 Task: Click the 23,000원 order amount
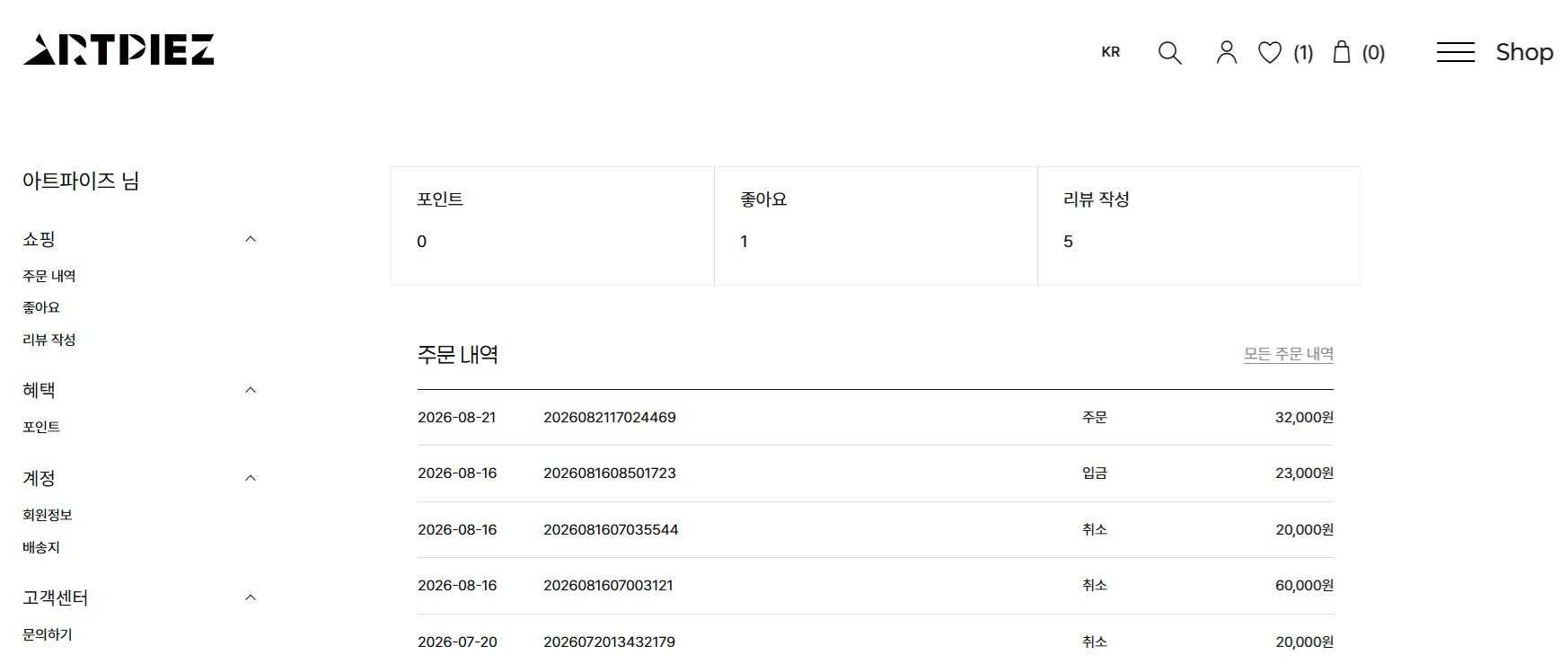click(x=1304, y=473)
